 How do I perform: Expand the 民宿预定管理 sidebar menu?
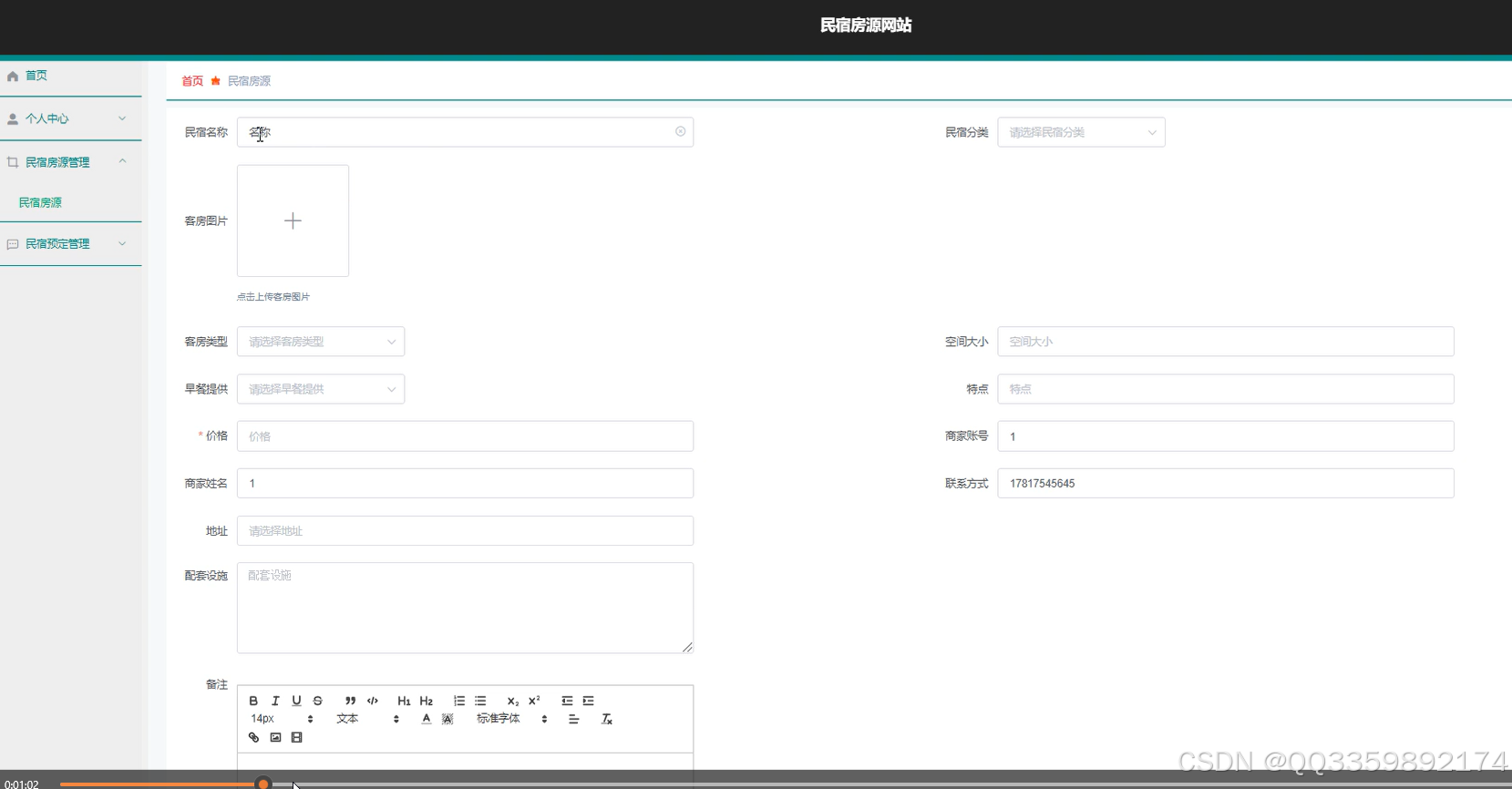[71, 244]
